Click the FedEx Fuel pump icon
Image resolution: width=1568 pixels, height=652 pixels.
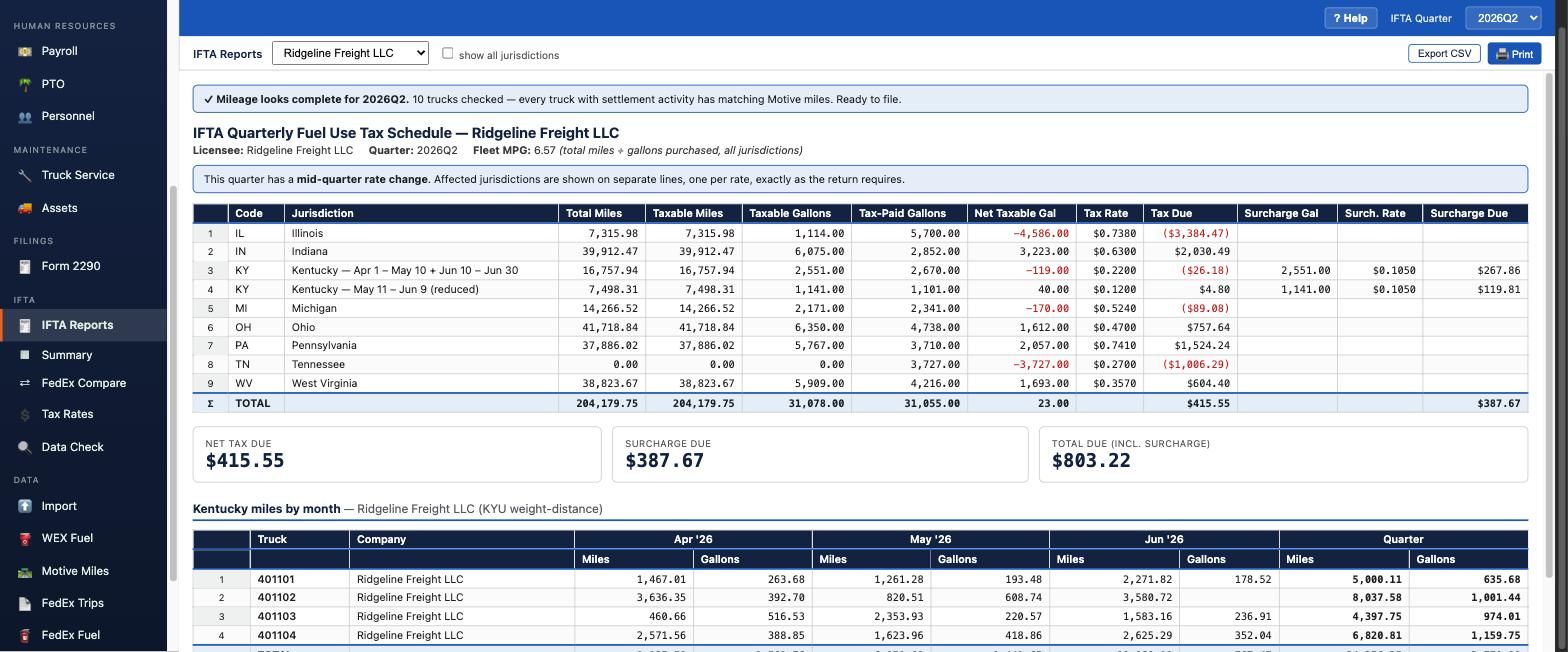click(x=25, y=635)
